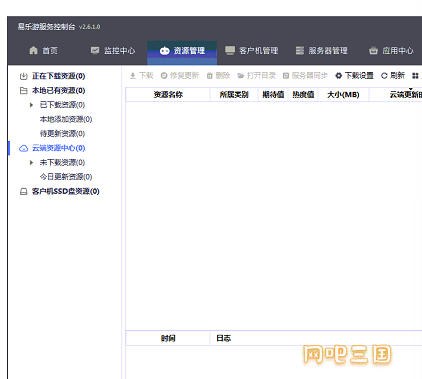Select 本地添加资源(0) in the tree
The height and width of the screenshot is (379, 422).
(66, 119)
